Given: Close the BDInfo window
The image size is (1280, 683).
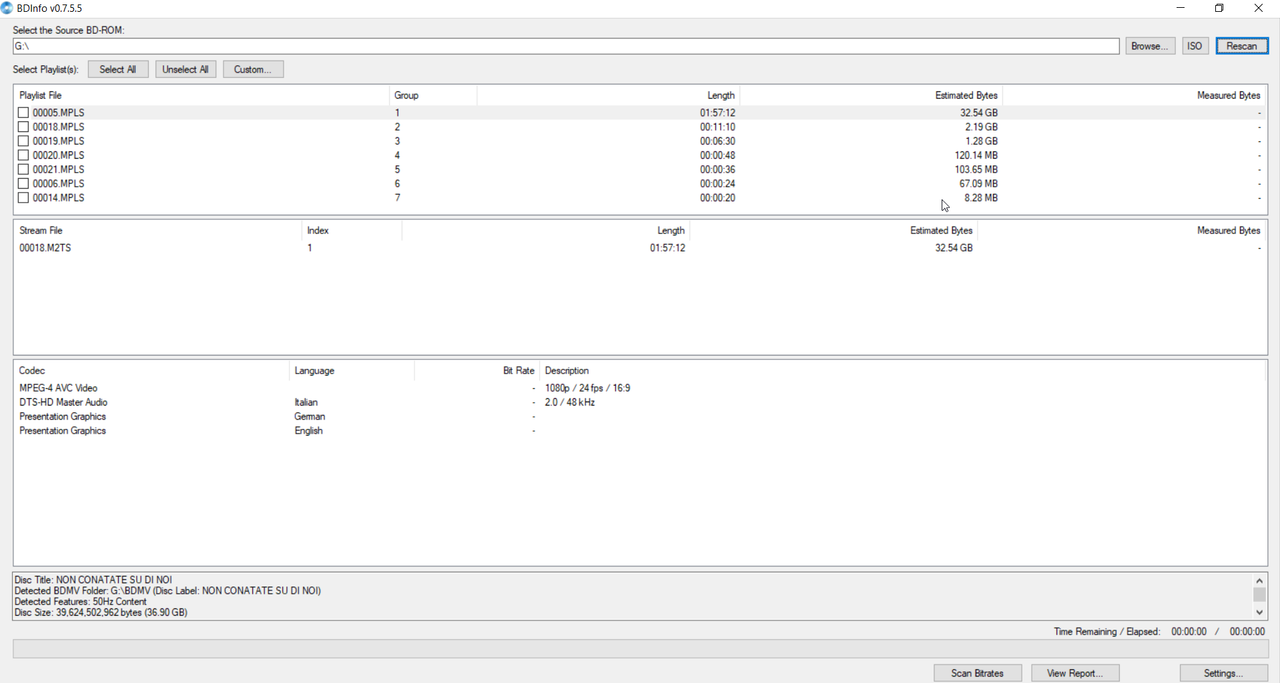Looking at the screenshot, I should click(1258, 8).
